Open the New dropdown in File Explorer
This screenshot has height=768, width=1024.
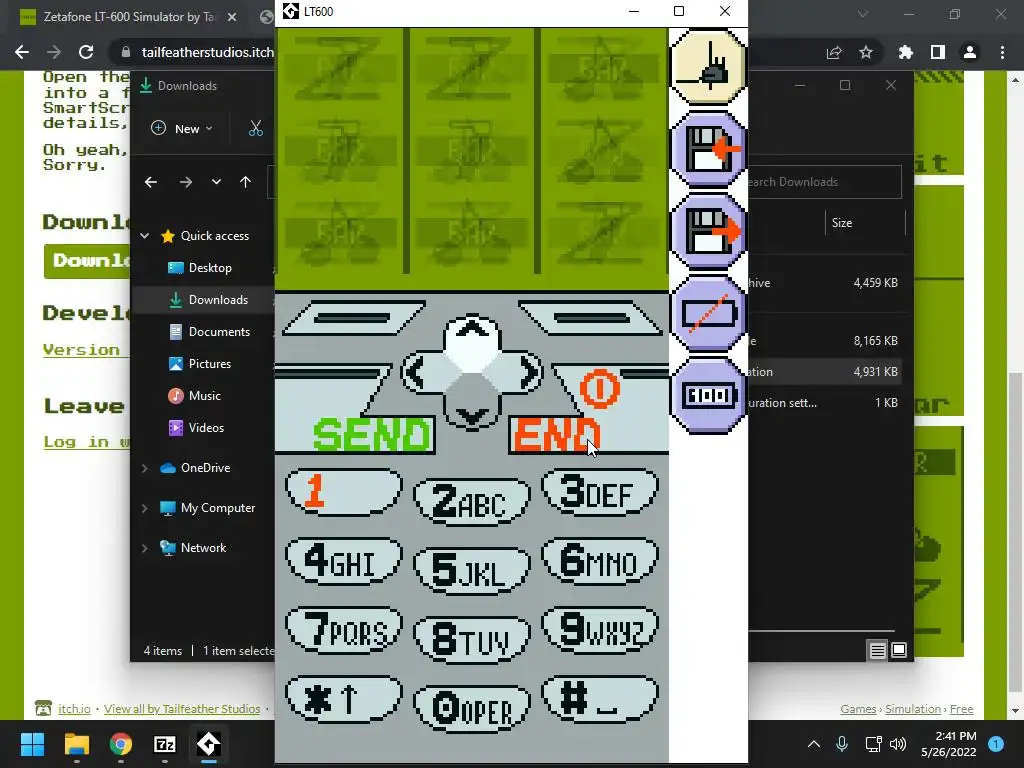pyautogui.click(x=182, y=129)
